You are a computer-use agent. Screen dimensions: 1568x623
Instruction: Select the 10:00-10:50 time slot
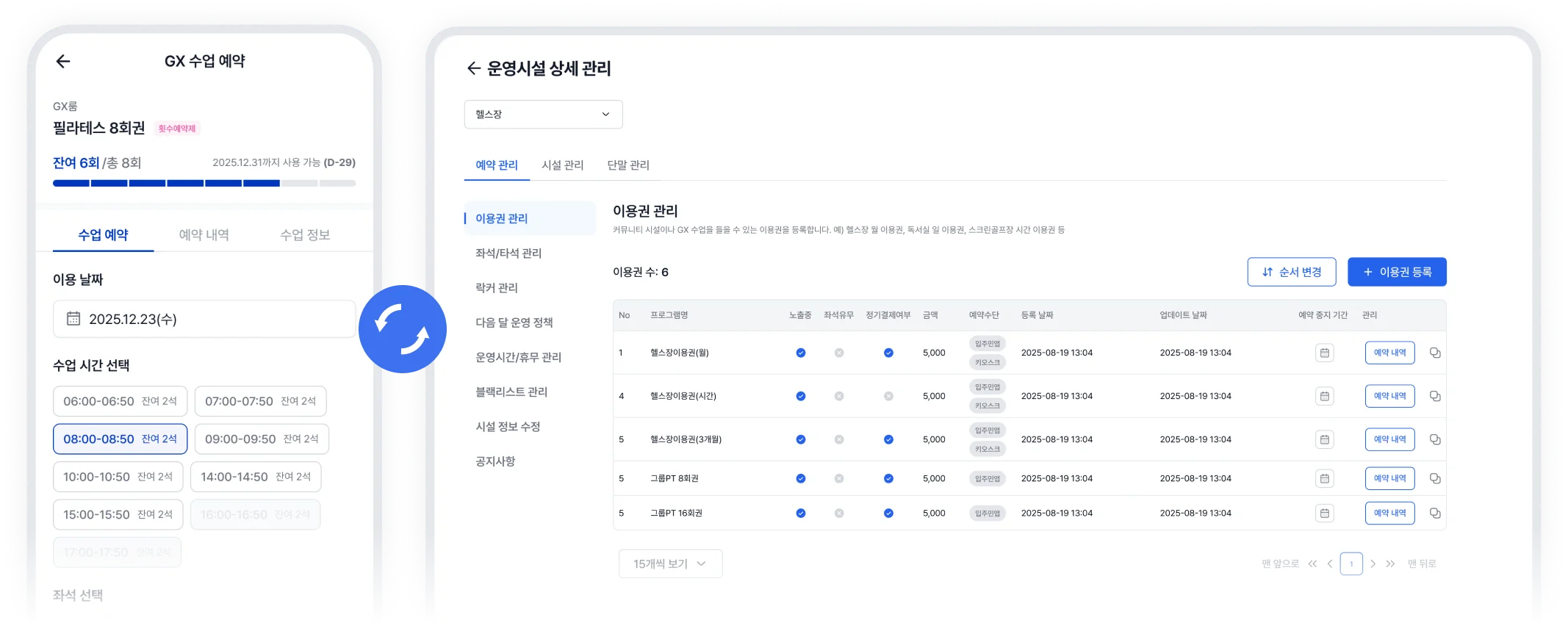pos(118,477)
